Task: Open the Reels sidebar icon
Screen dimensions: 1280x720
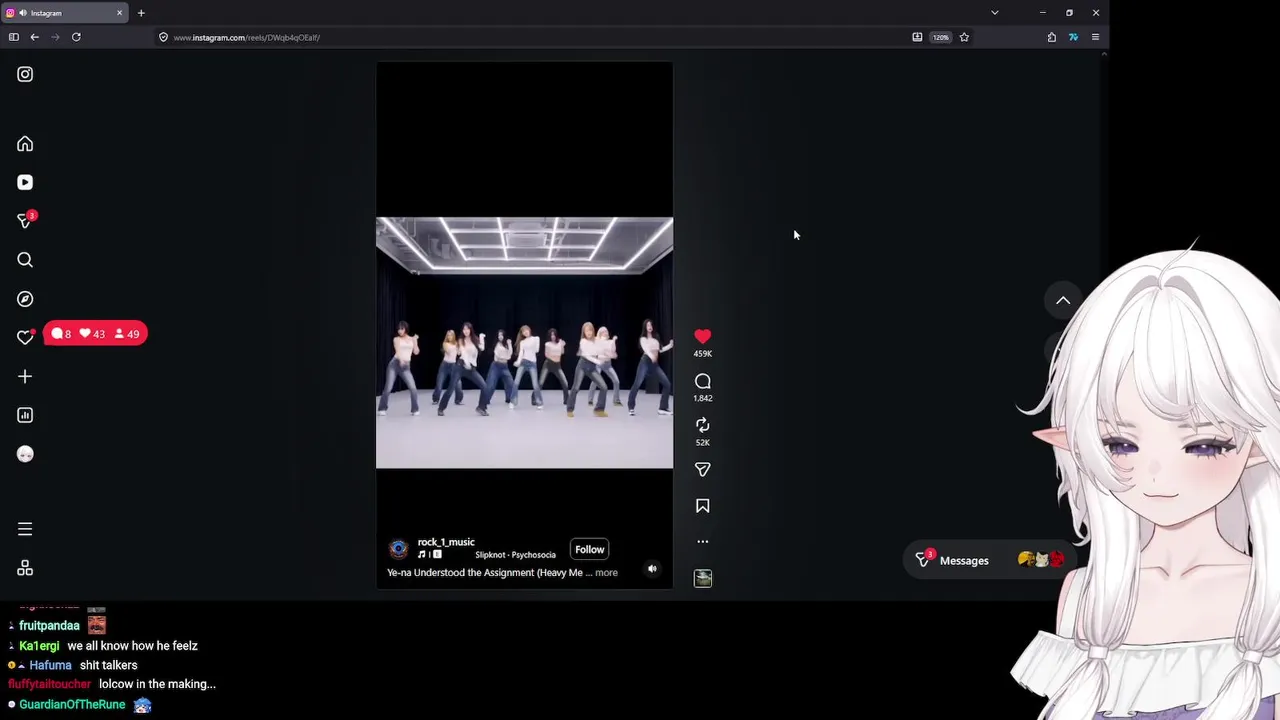Action: [25, 182]
